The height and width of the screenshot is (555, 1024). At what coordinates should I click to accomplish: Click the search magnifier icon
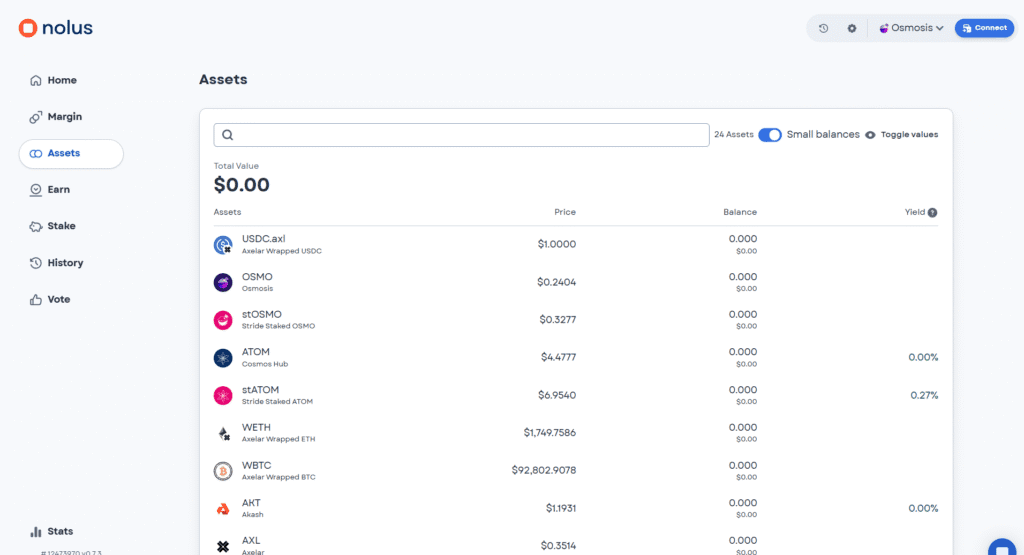[227, 135]
